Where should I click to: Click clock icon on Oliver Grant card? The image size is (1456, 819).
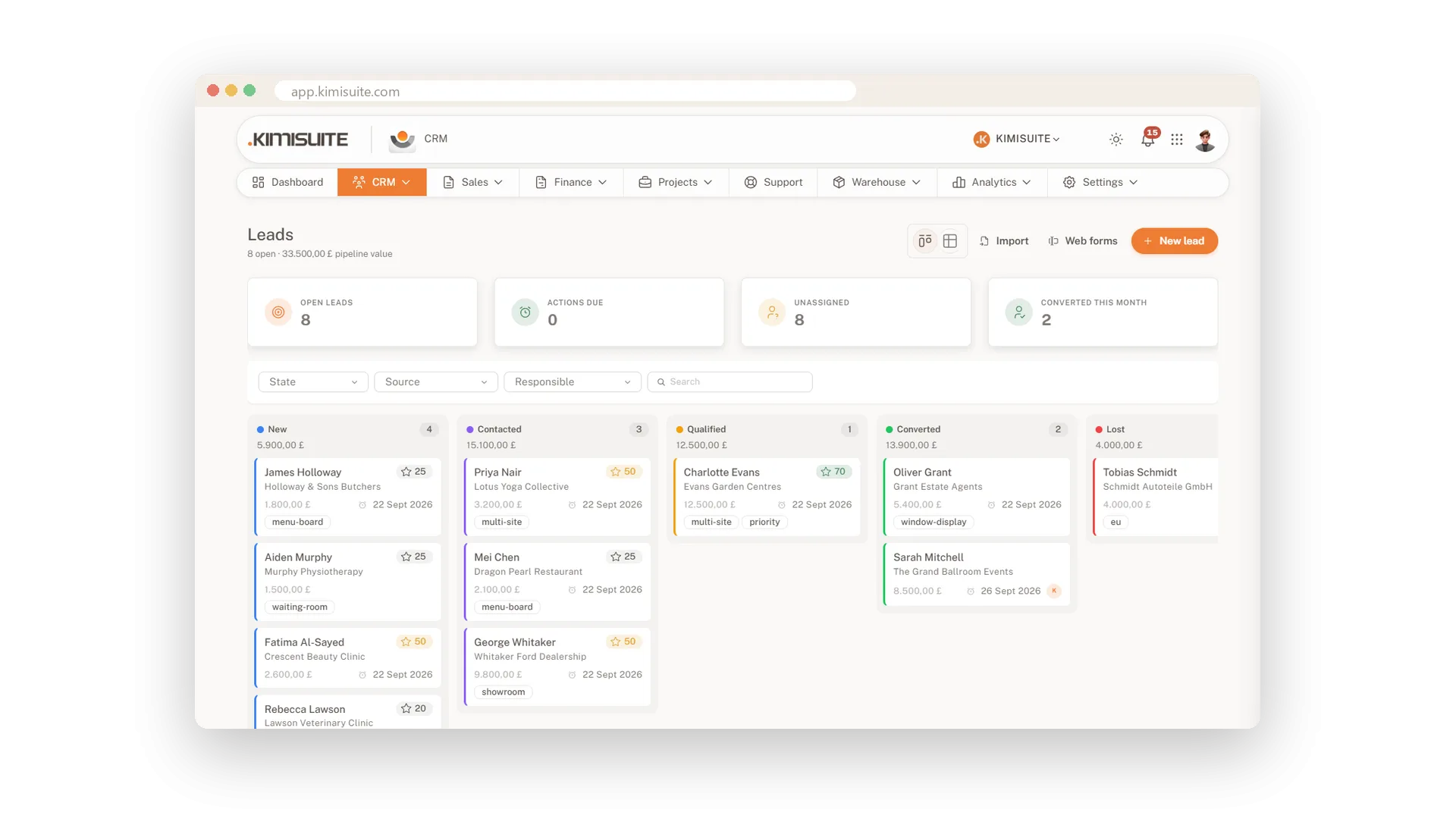coord(991,505)
